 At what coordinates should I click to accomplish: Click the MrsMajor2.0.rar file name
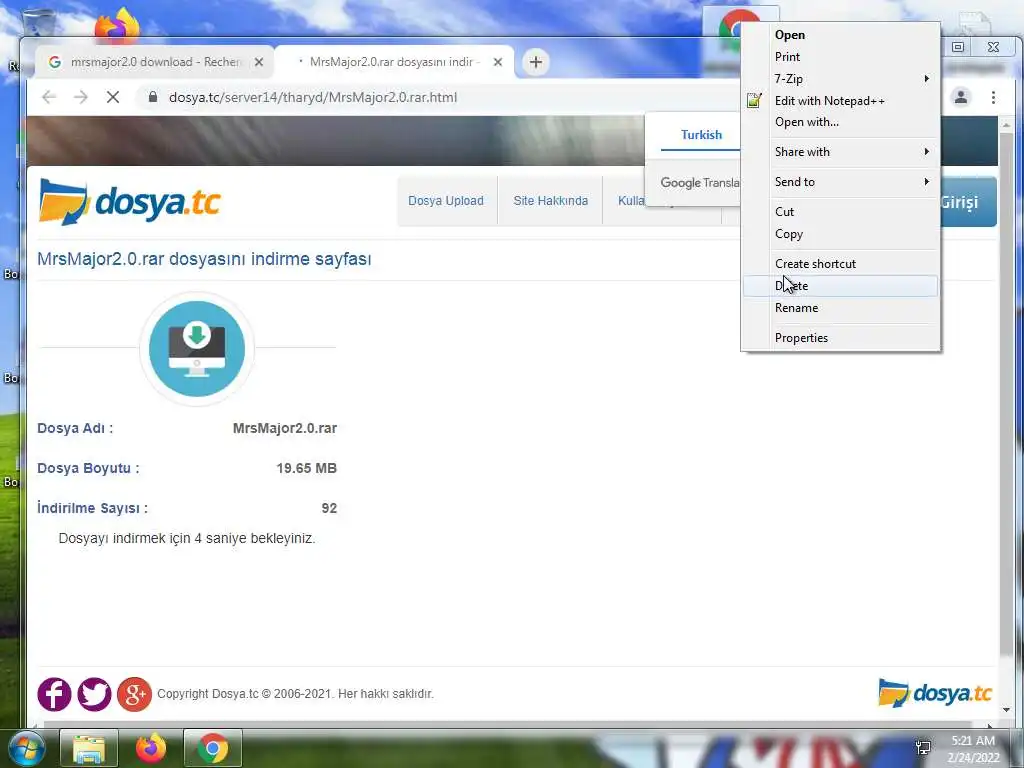pos(285,428)
